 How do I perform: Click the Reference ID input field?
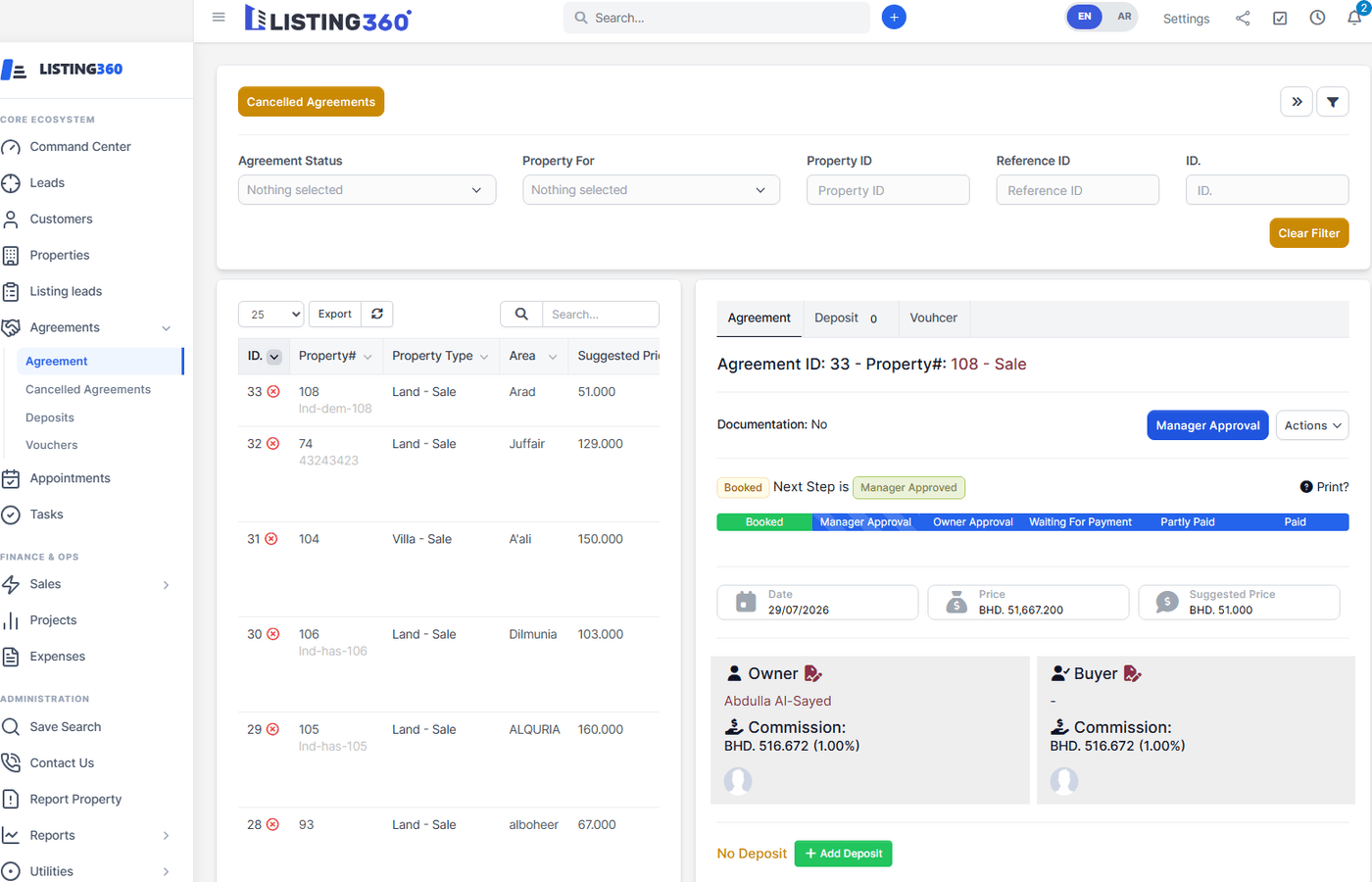(x=1077, y=190)
